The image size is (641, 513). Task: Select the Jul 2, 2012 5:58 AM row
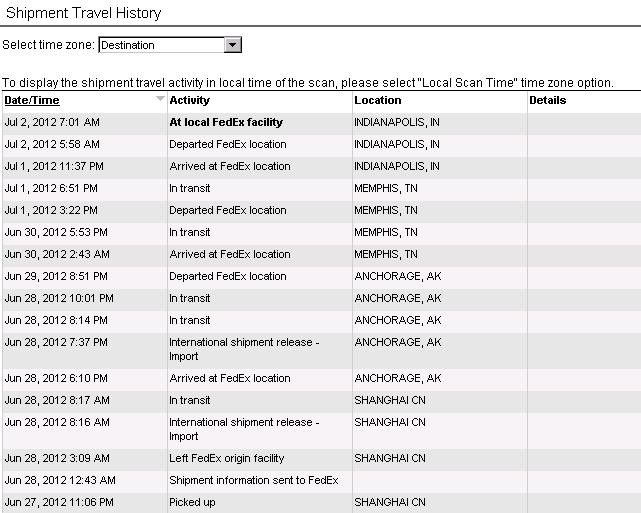point(321,144)
